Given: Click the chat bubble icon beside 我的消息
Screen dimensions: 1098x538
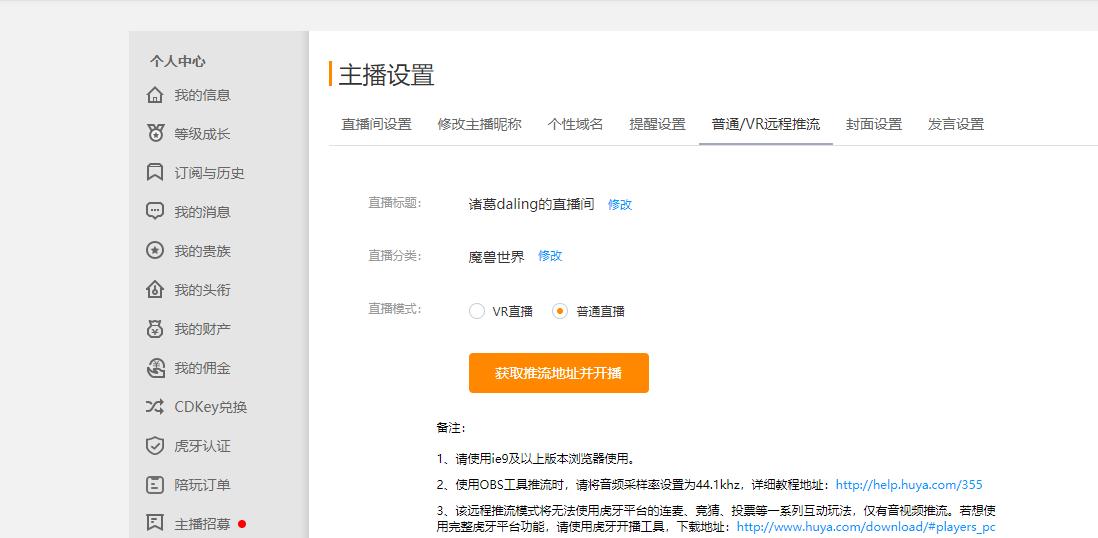Looking at the screenshot, I should (155, 212).
